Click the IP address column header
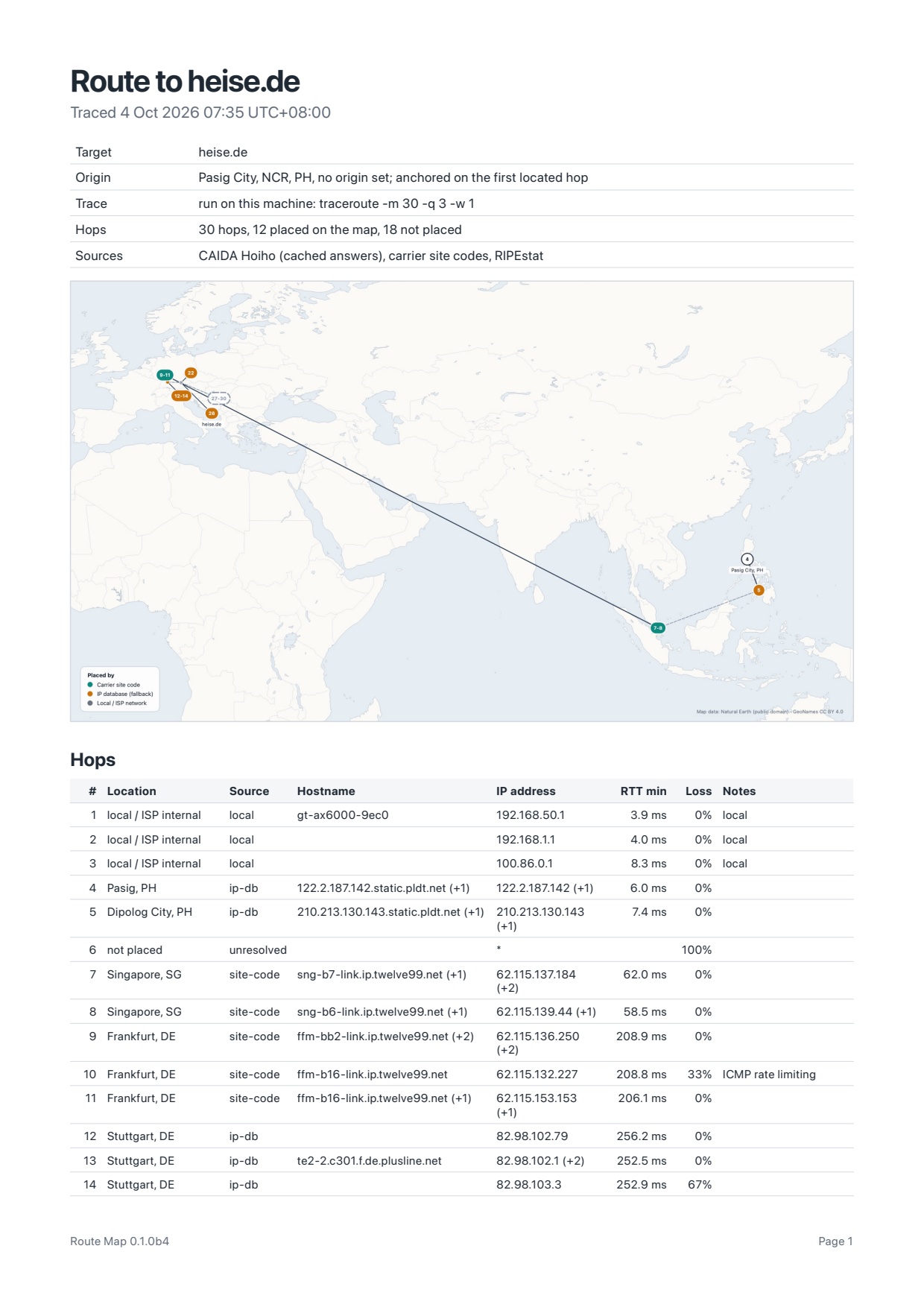Image resolution: width=924 pixels, height=1307 pixels. coord(526,791)
